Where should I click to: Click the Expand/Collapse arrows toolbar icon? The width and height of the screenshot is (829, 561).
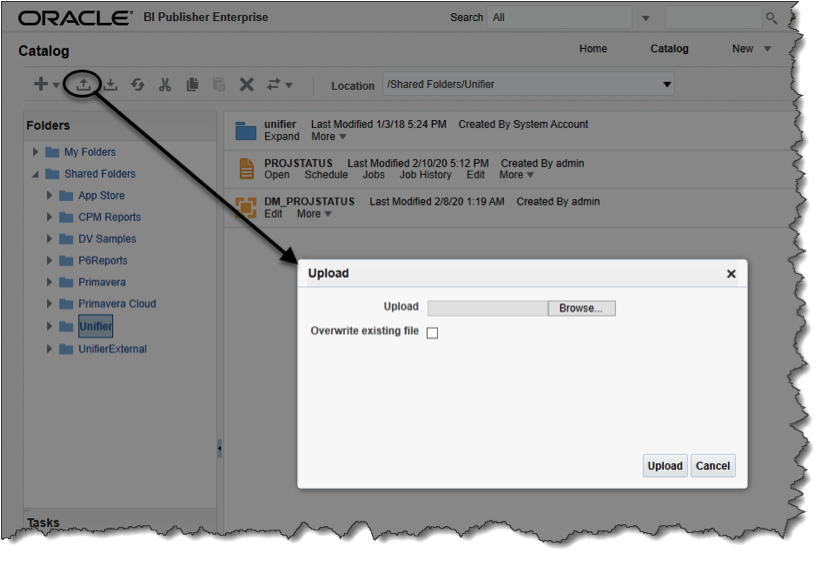click(273, 85)
